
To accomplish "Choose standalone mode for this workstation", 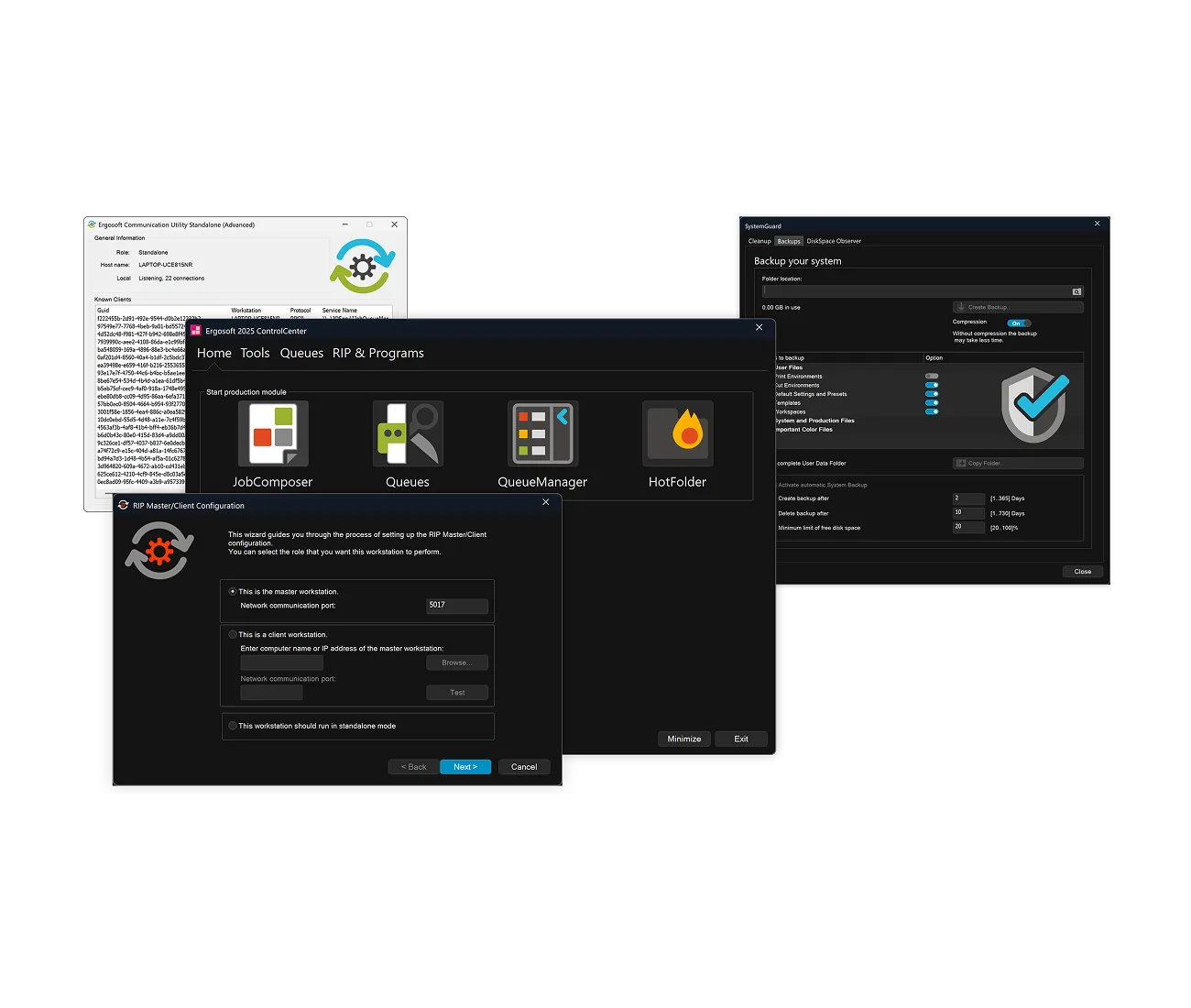I will pos(233,726).
